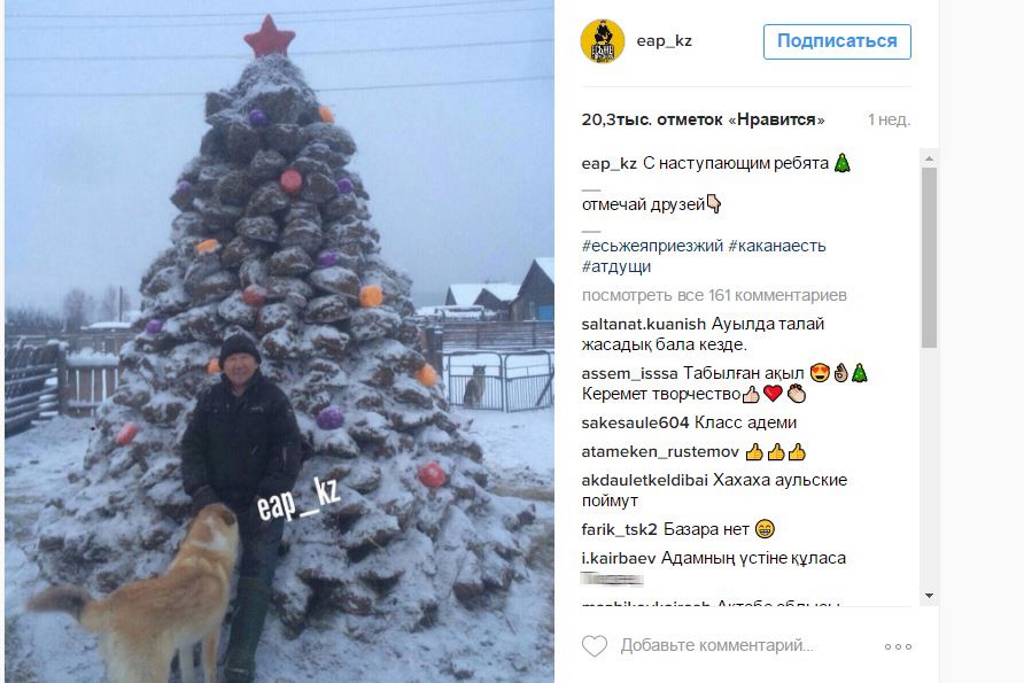This screenshot has height=683, width=1024.
Task: Open saltanat.kuanish commenter profile
Action: tap(644, 325)
